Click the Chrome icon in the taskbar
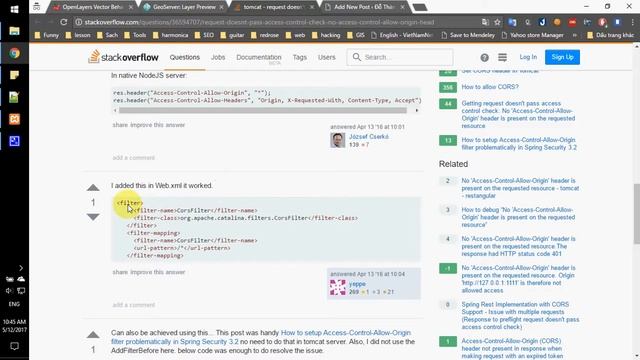Viewport: 640px width, 360px height. pos(14,53)
